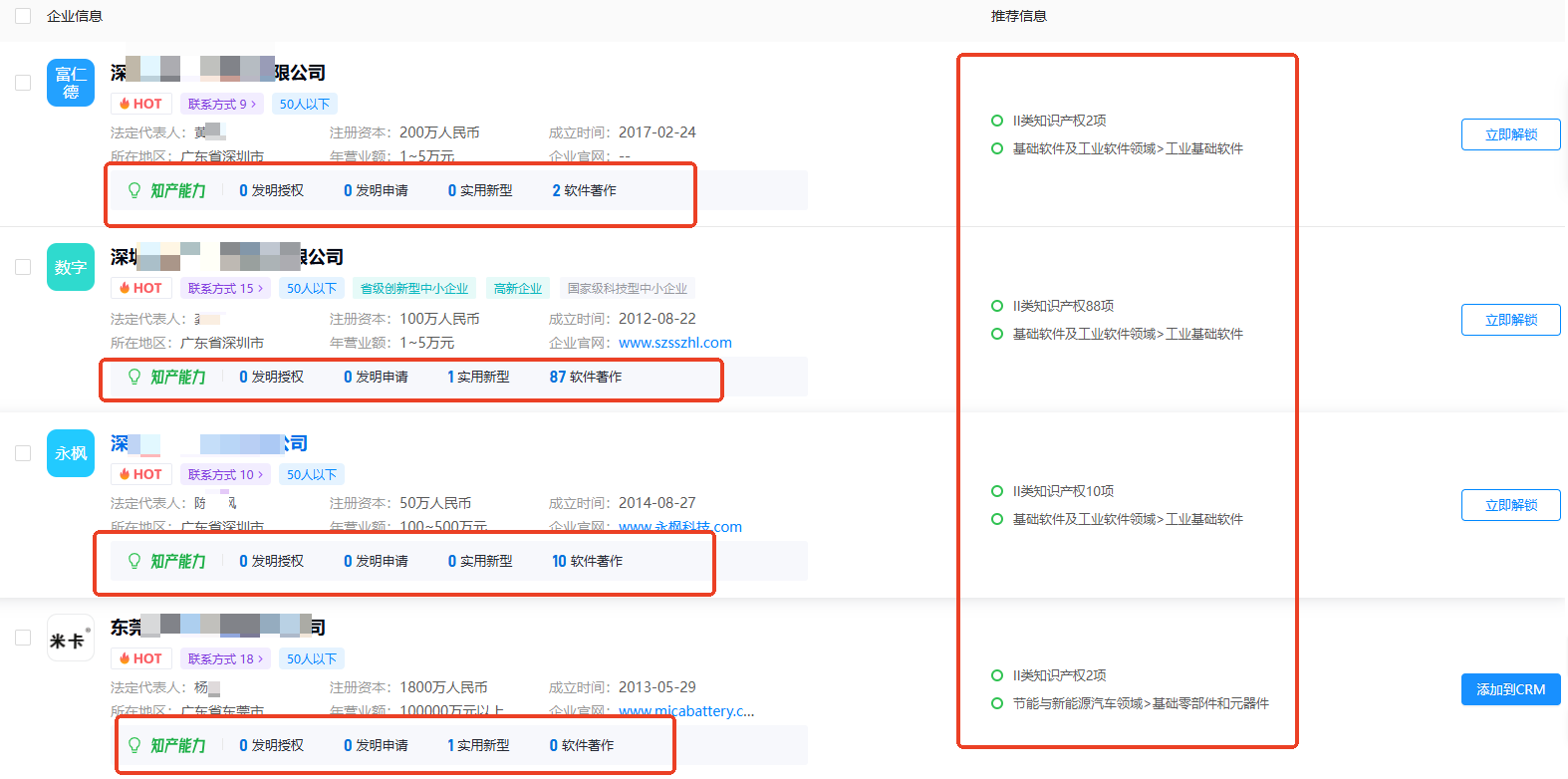The height and width of the screenshot is (779, 1568).
Task: Expand 联系方式 18 contact details
Action: [x=225, y=658]
